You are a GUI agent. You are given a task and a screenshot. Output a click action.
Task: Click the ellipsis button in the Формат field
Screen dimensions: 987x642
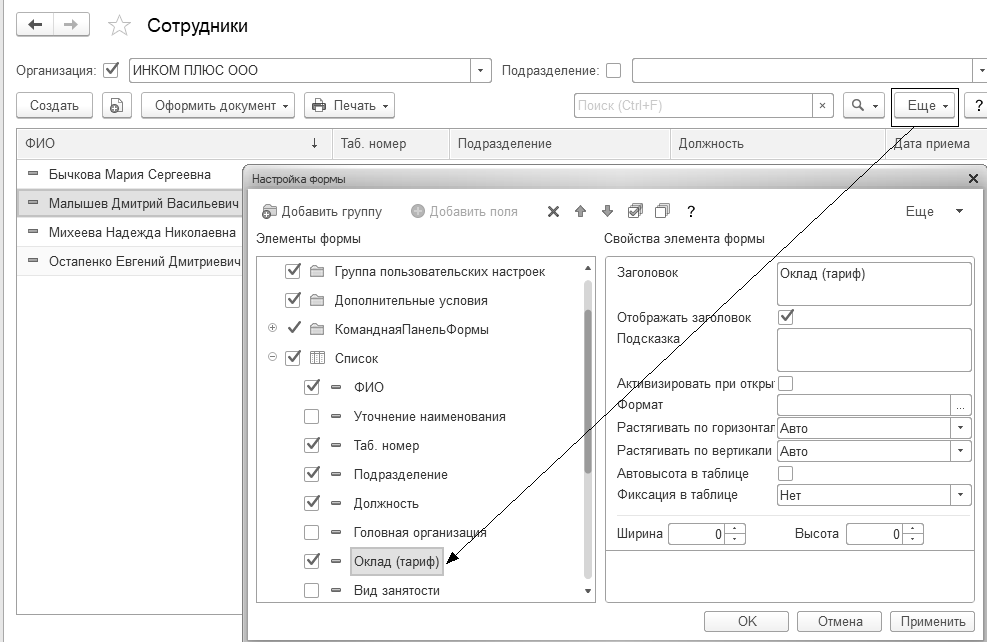tap(960, 406)
